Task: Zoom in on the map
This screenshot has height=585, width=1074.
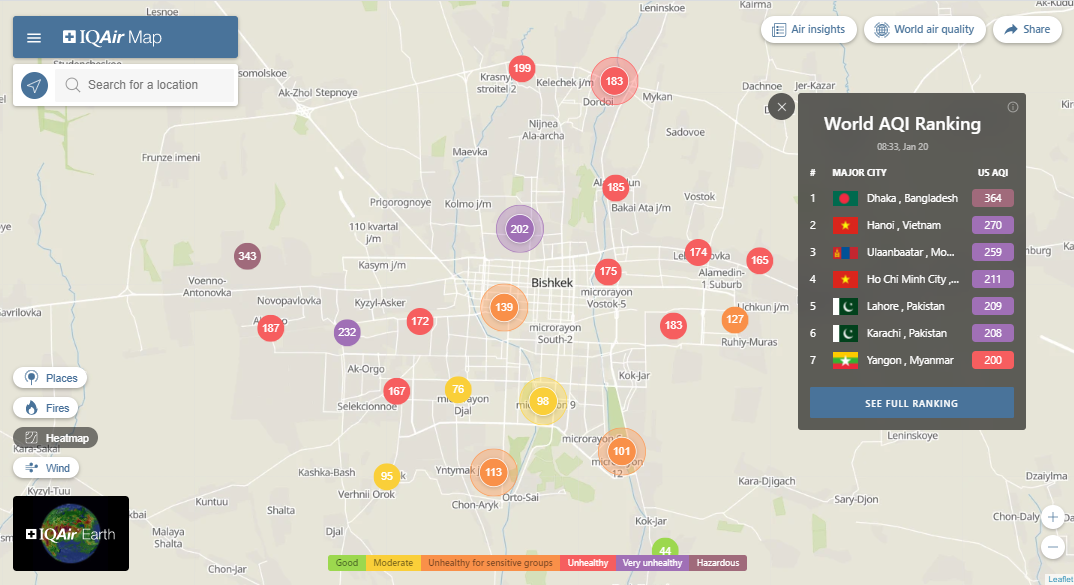Action: click(x=1052, y=517)
